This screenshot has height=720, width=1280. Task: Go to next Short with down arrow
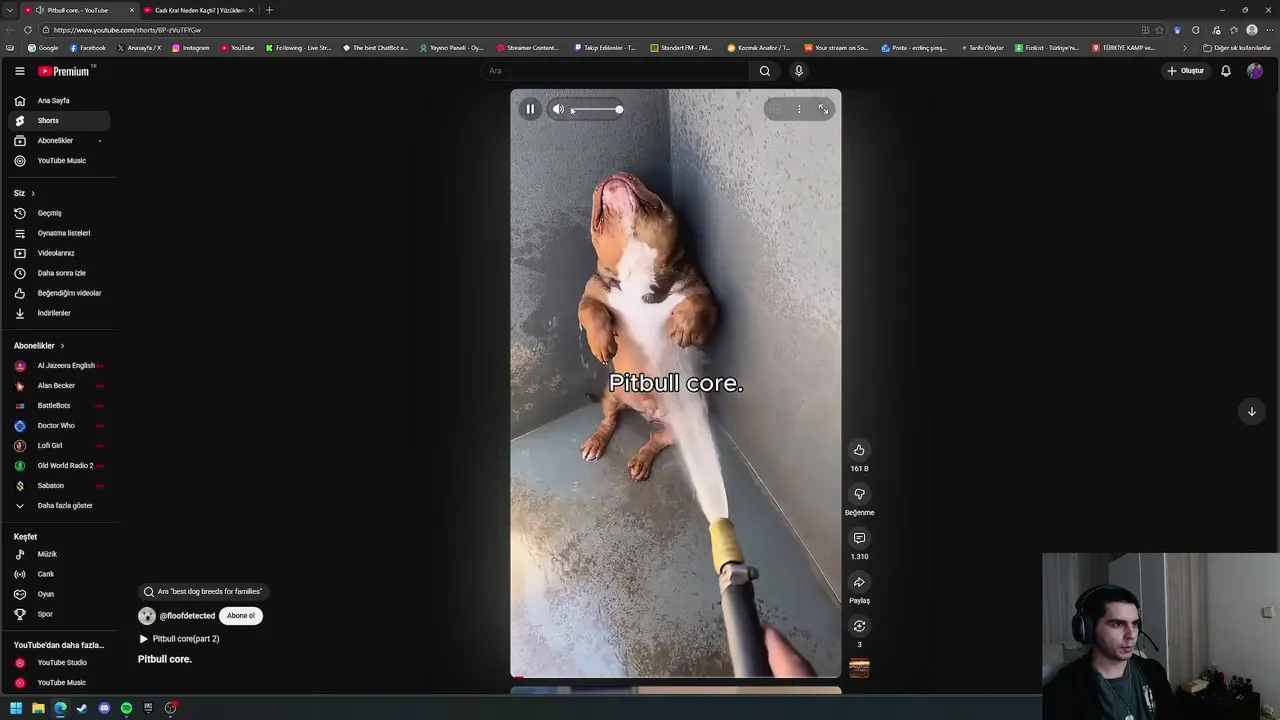pyautogui.click(x=1251, y=411)
